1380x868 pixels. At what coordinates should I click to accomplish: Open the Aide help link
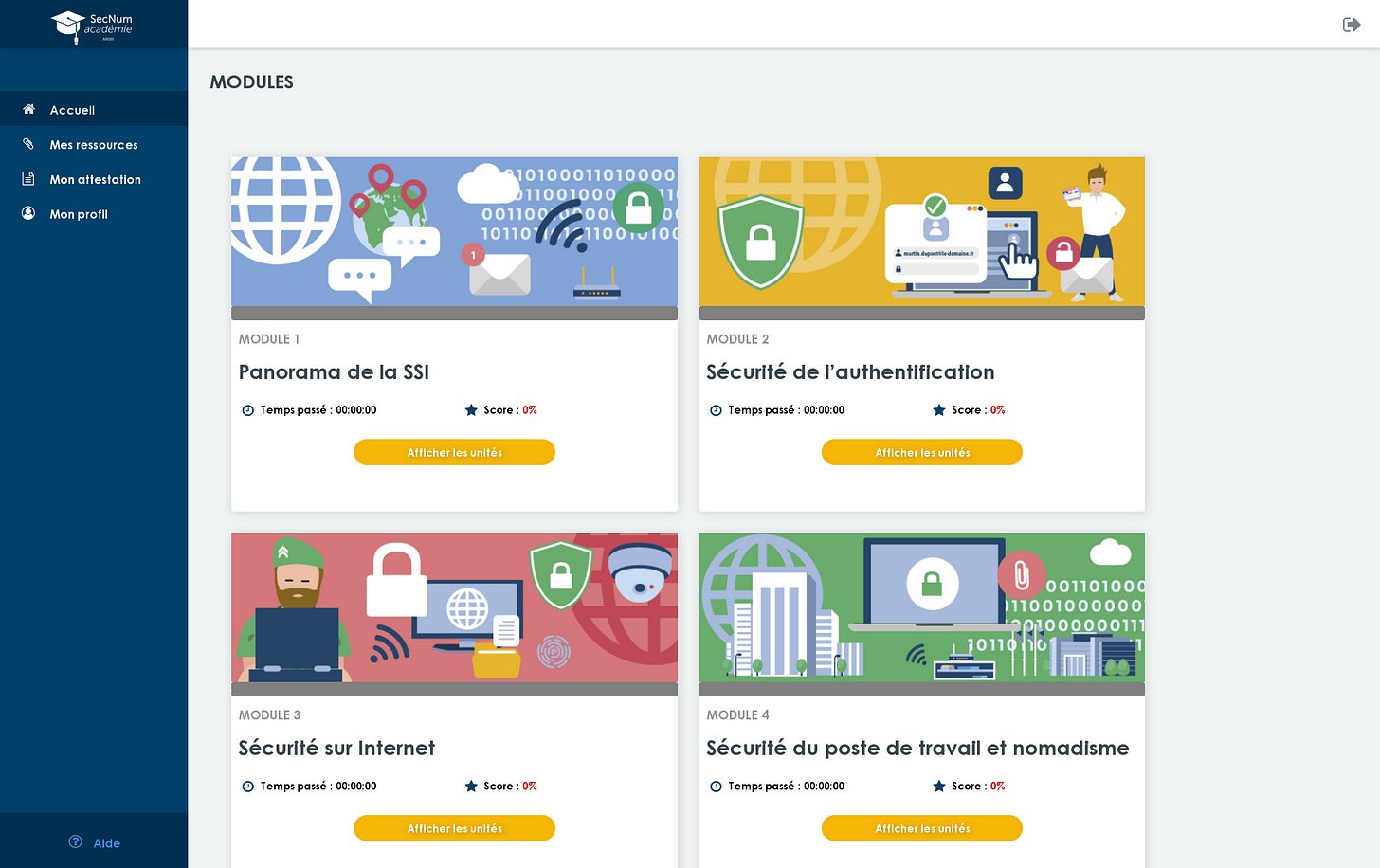click(106, 843)
